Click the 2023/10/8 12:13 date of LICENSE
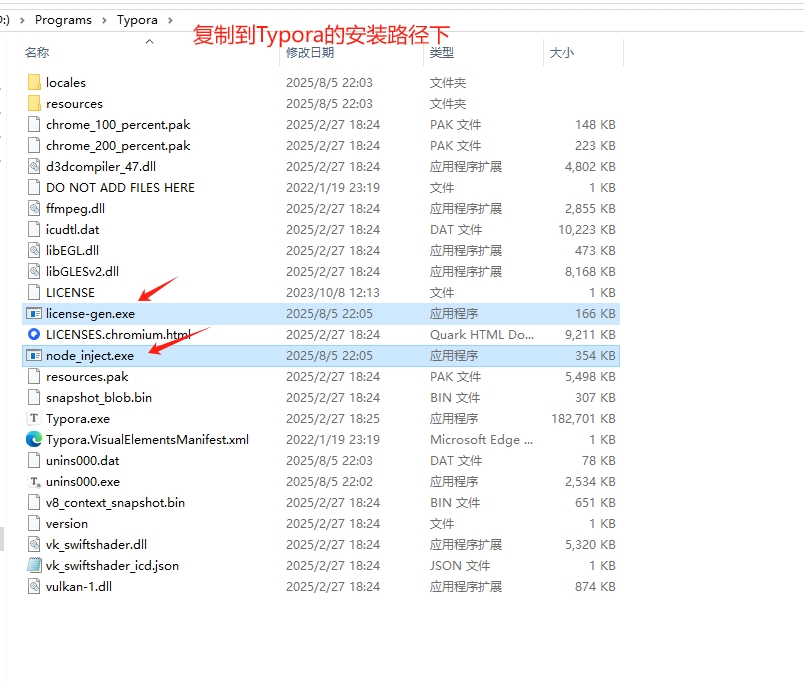Image resolution: width=804 pixels, height=682 pixels. click(333, 293)
